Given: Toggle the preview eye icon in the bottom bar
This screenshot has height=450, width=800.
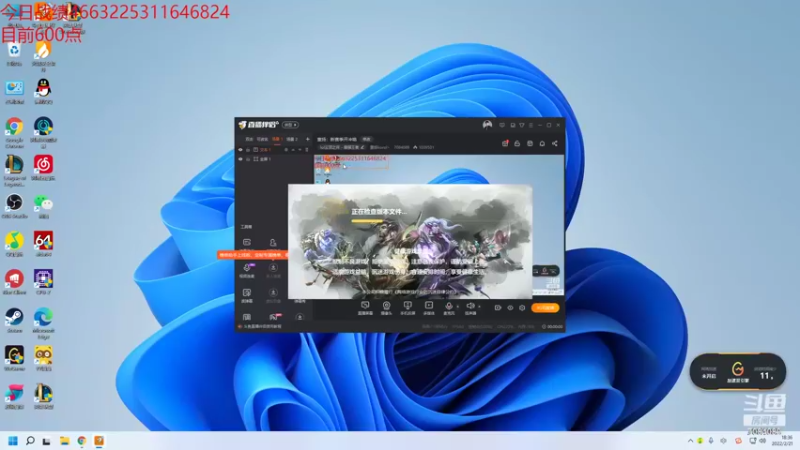Looking at the screenshot, I should tap(510, 308).
